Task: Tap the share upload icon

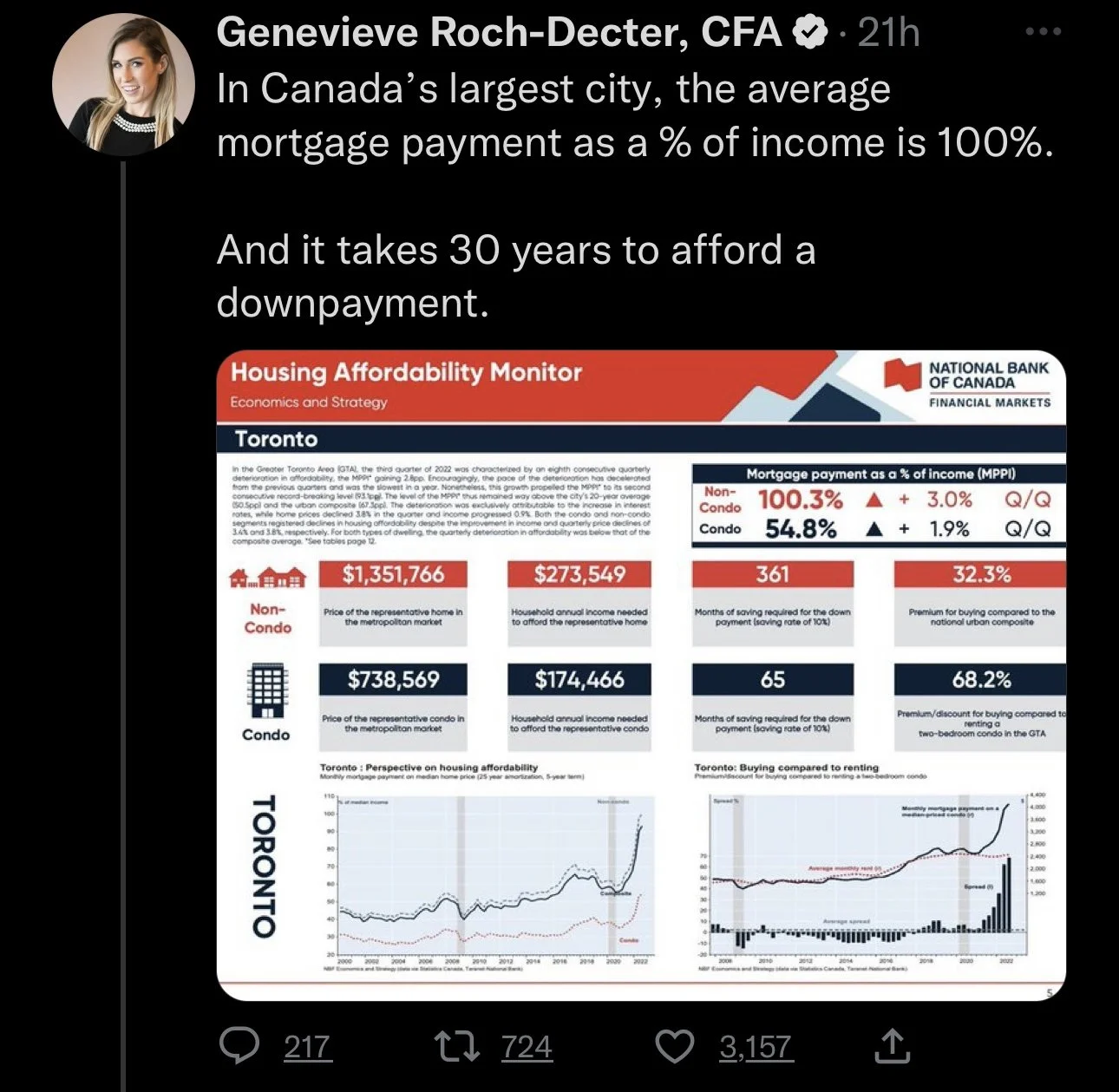Action: pyautogui.click(x=892, y=1045)
